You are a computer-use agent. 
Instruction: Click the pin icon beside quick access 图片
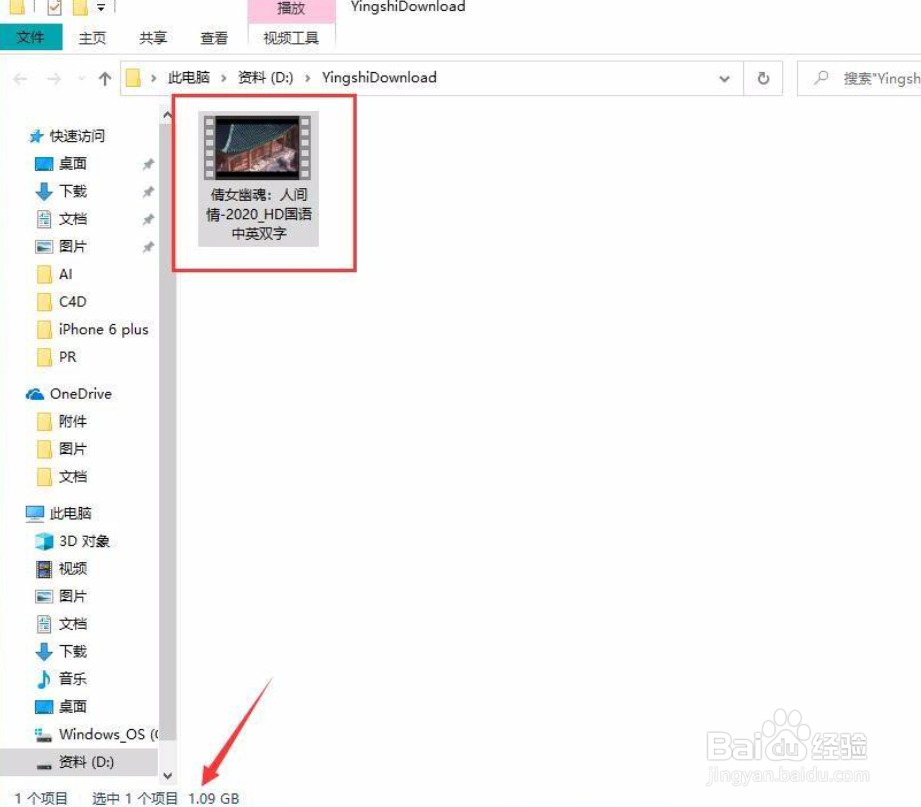pyautogui.click(x=148, y=247)
